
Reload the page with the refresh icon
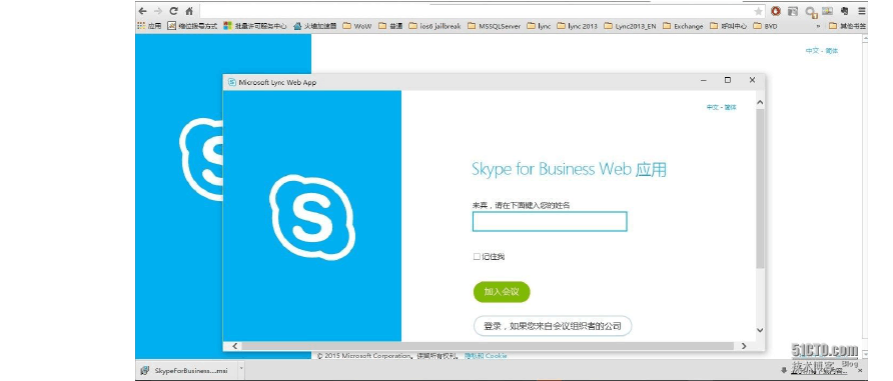coord(174,11)
